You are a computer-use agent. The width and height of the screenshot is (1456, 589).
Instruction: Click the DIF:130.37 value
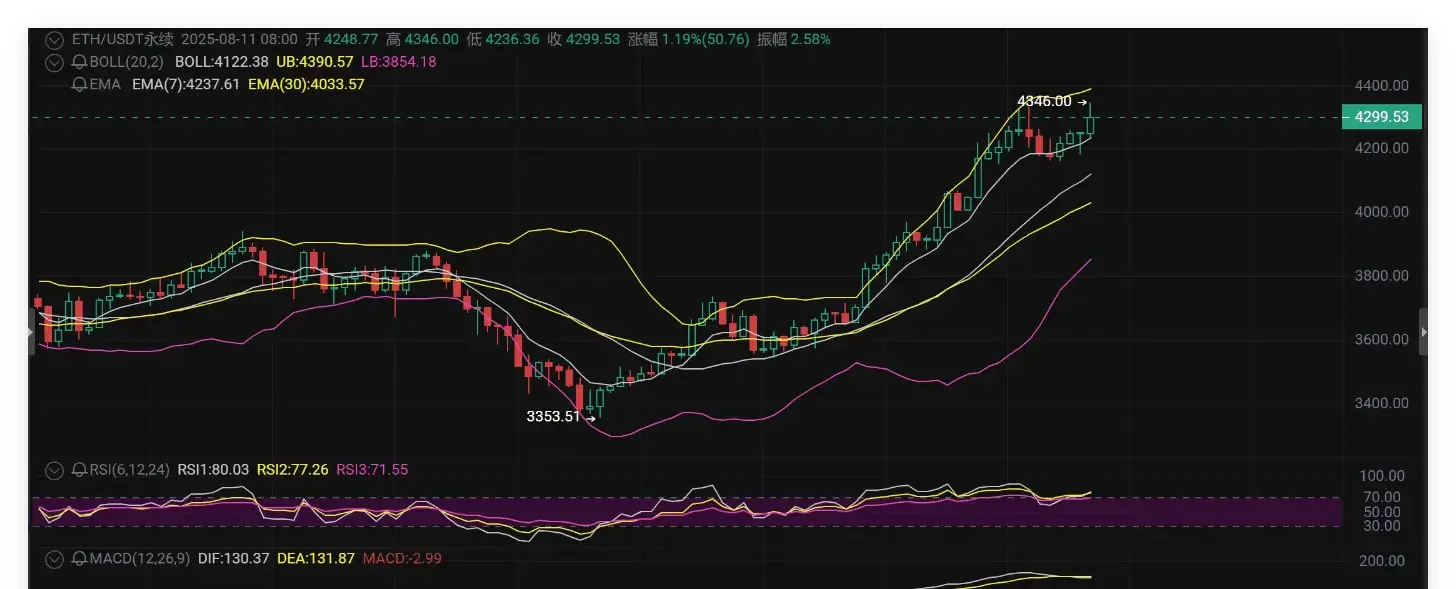coord(232,558)
